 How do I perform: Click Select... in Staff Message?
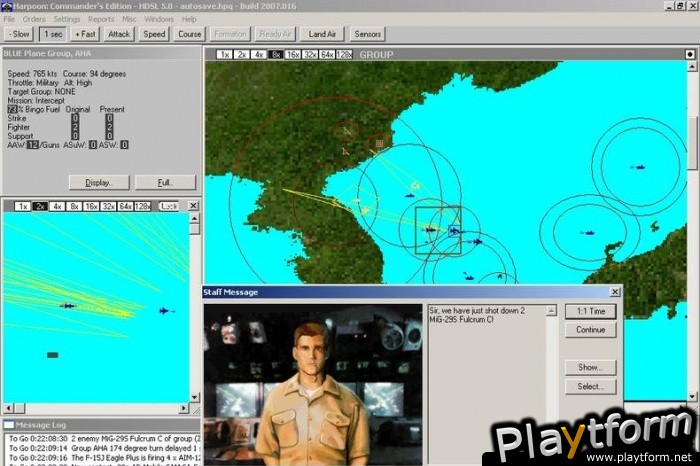(591, 387)
